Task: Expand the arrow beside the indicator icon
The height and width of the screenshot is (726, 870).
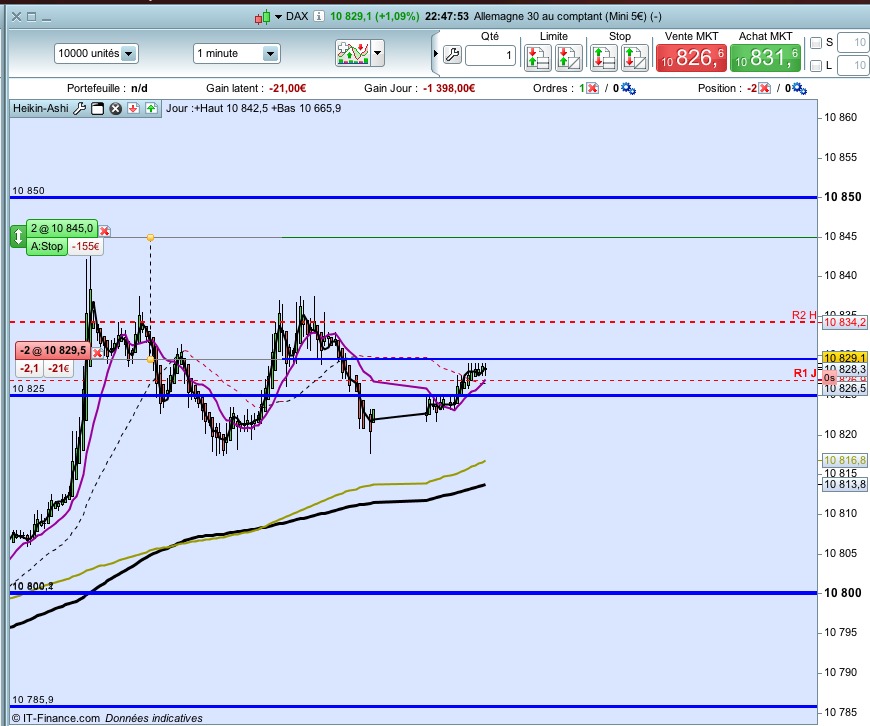Action: click(x=377, y=54)
